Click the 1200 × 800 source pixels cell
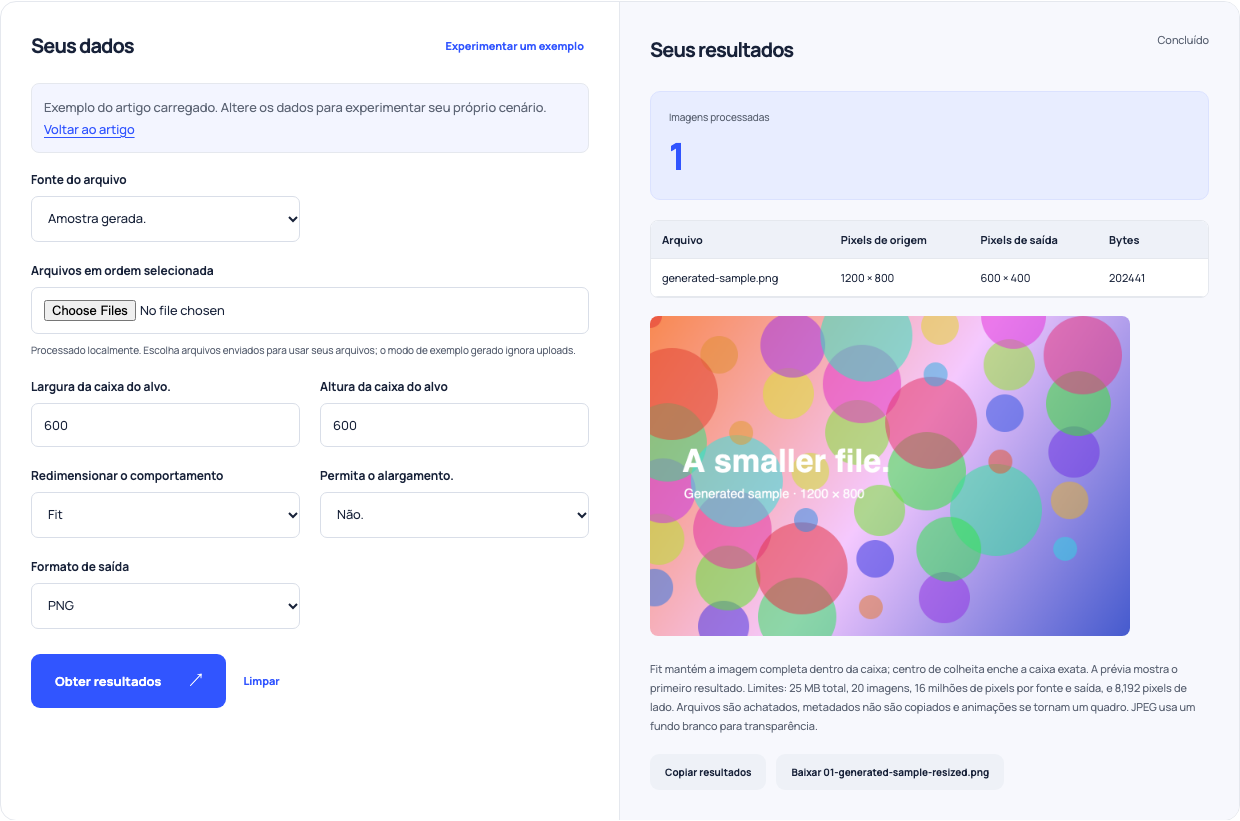1240x821 pixels. pyautogui.click(x=867, y=278)
